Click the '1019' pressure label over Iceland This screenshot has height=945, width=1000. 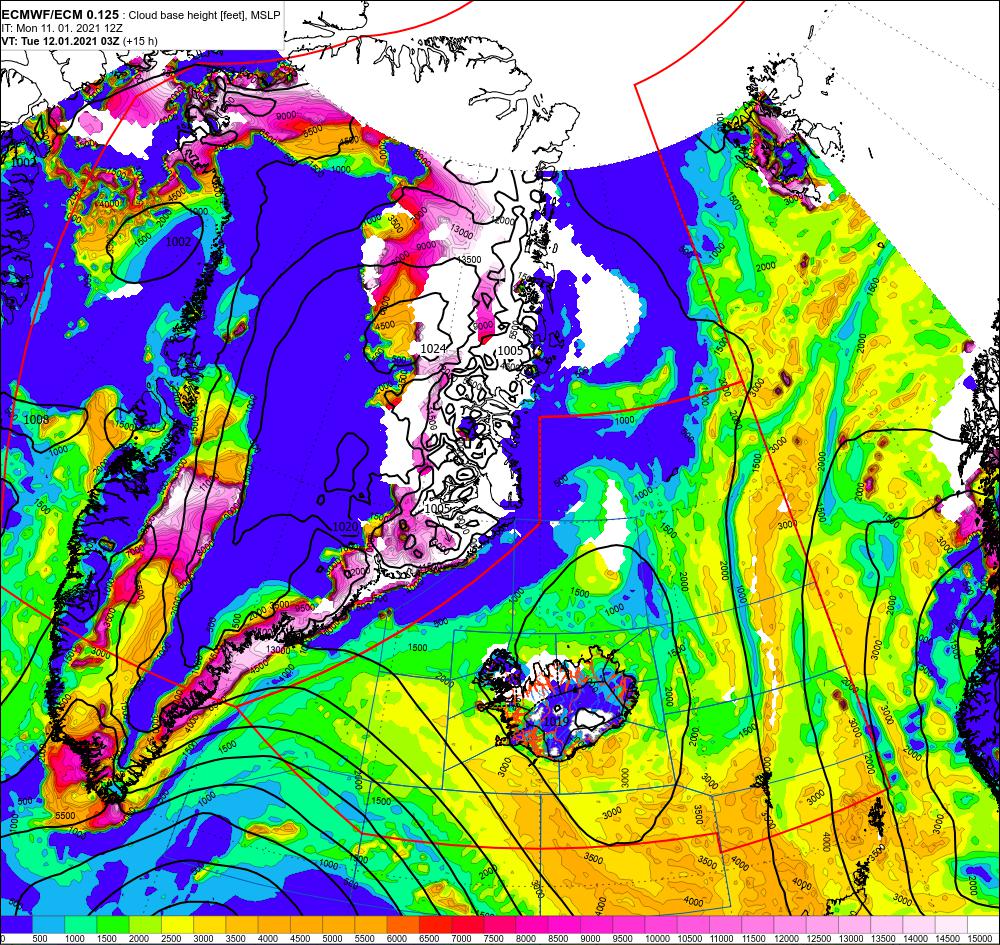point(554,721)
